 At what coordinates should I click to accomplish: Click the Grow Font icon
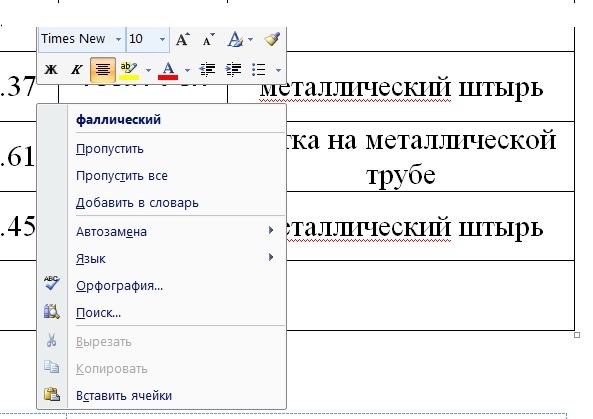point(183,39)
